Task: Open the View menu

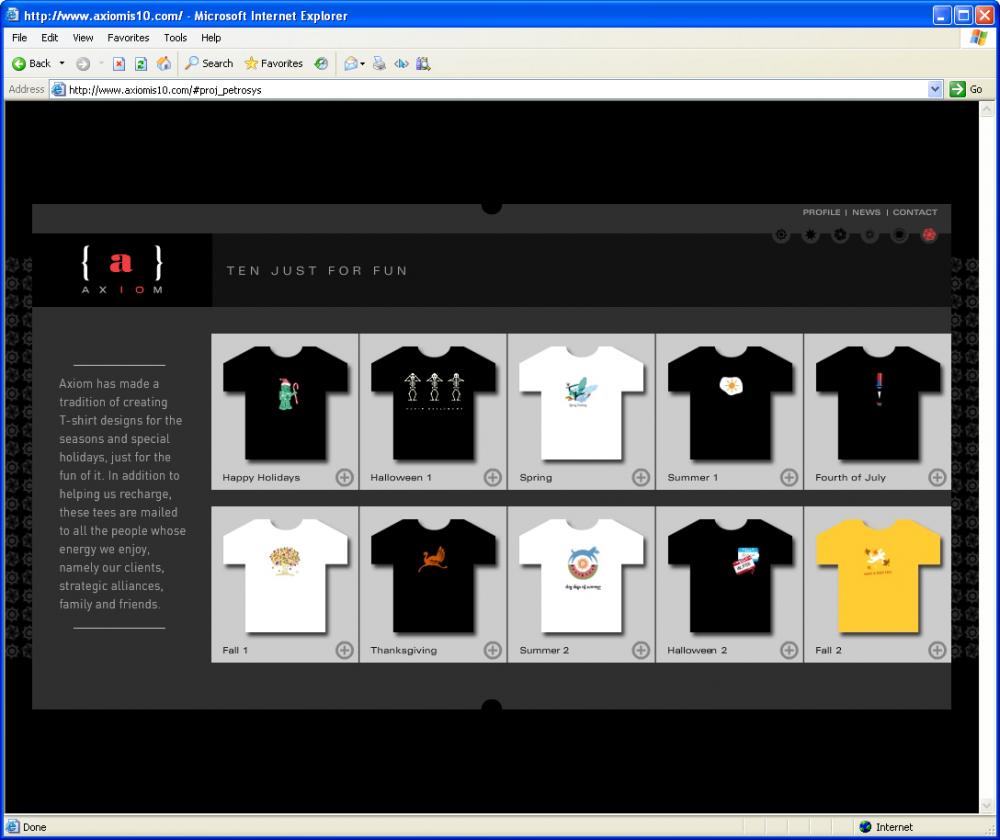Action: [x=83, y=38]
